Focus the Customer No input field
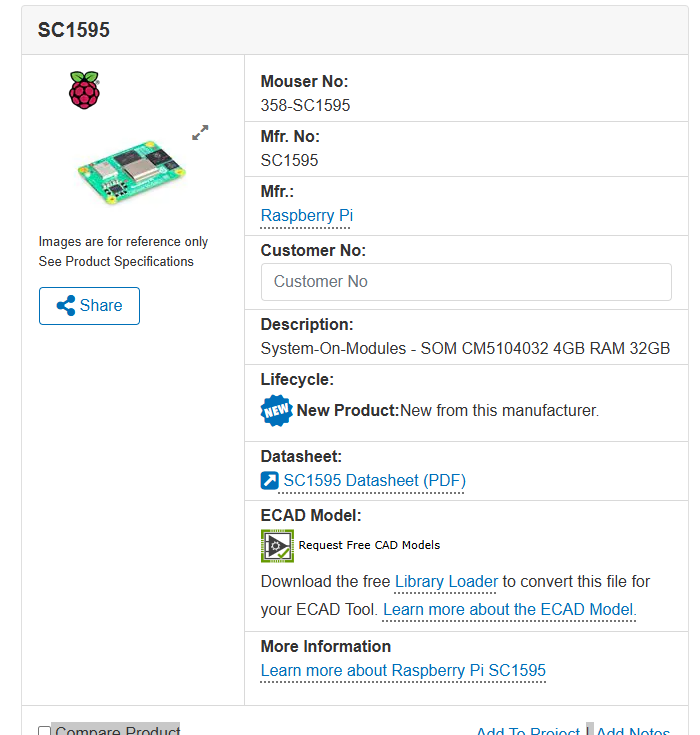Image resolution: width=700 pixels, height=735 pixels. pos(466,282)
